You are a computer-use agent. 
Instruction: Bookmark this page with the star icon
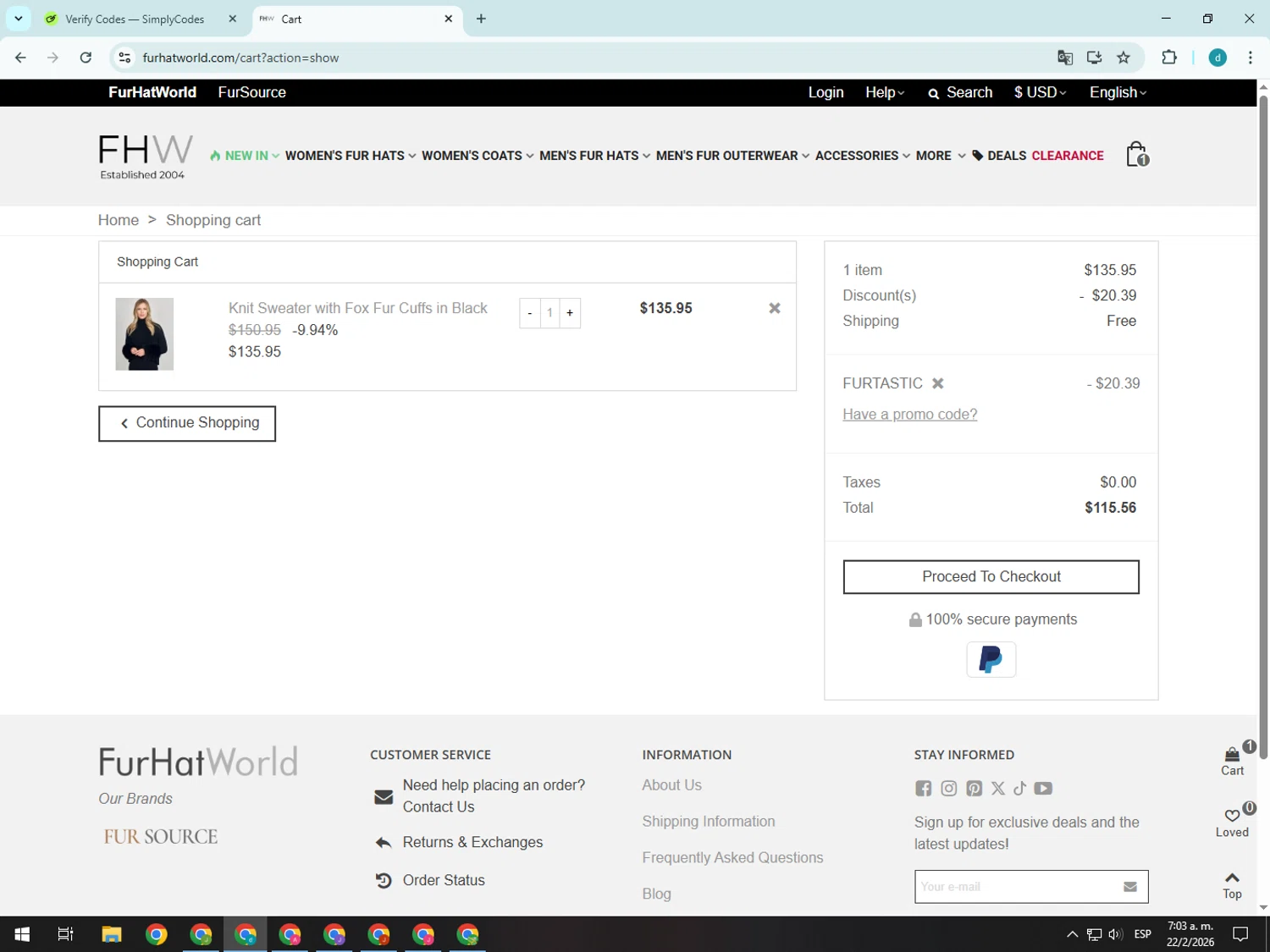[x=1124, y=58]
